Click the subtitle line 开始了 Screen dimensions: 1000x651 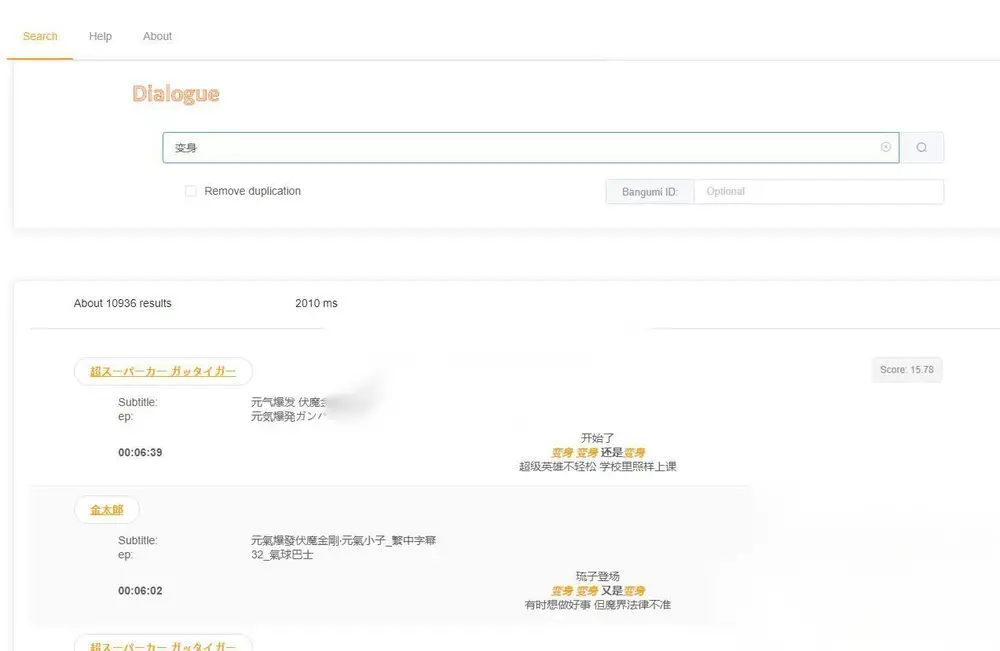point(598,438)
